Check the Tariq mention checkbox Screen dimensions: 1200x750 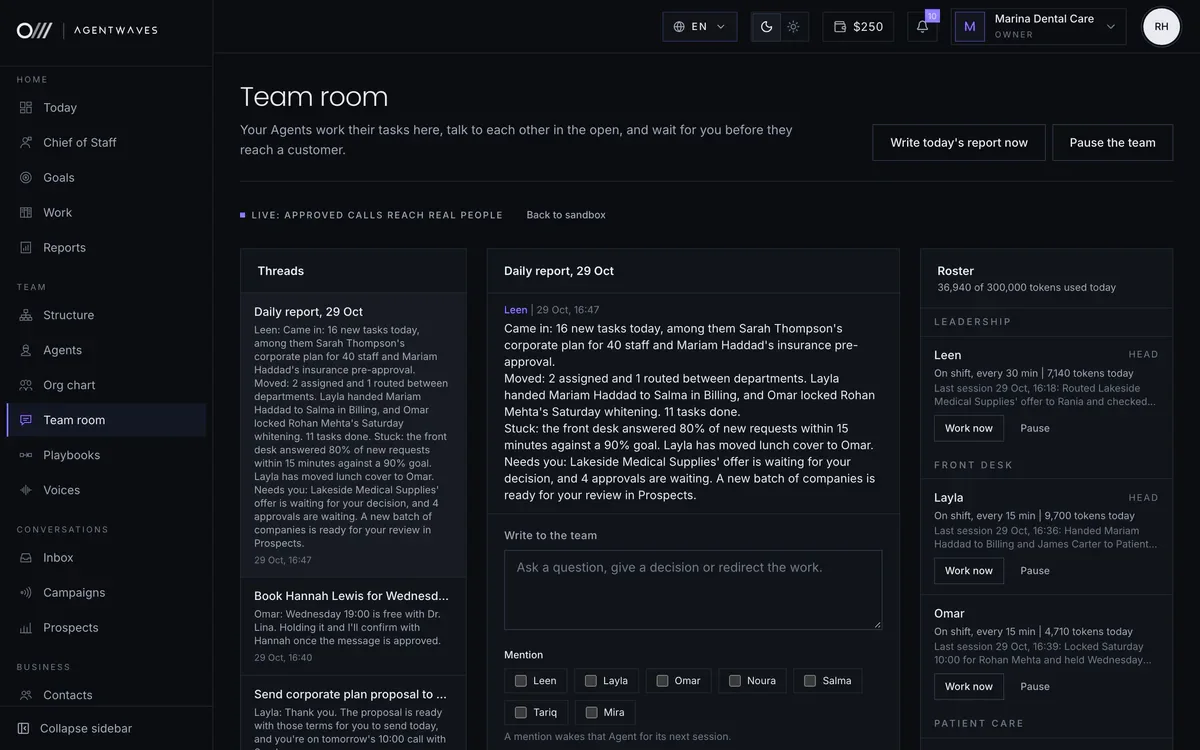[521, 713]
